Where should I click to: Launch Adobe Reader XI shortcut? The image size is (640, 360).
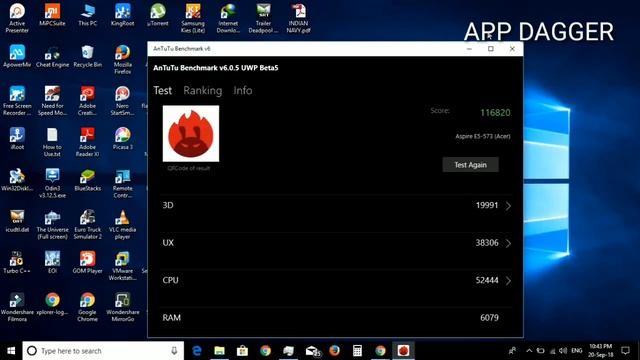point(88,142)
